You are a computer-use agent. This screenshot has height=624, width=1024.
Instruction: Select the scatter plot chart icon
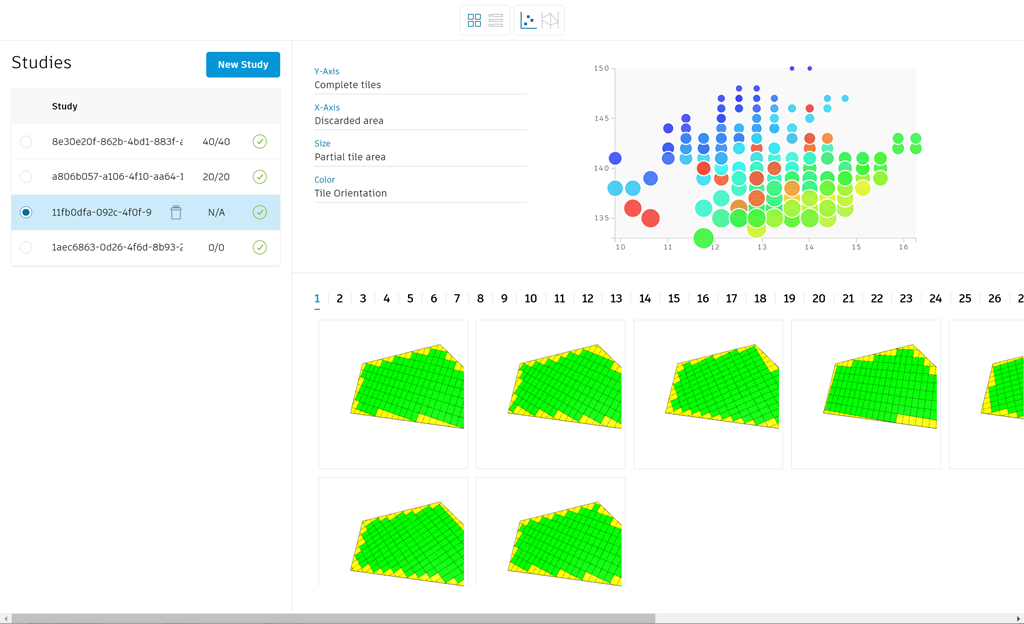(528, 20)
